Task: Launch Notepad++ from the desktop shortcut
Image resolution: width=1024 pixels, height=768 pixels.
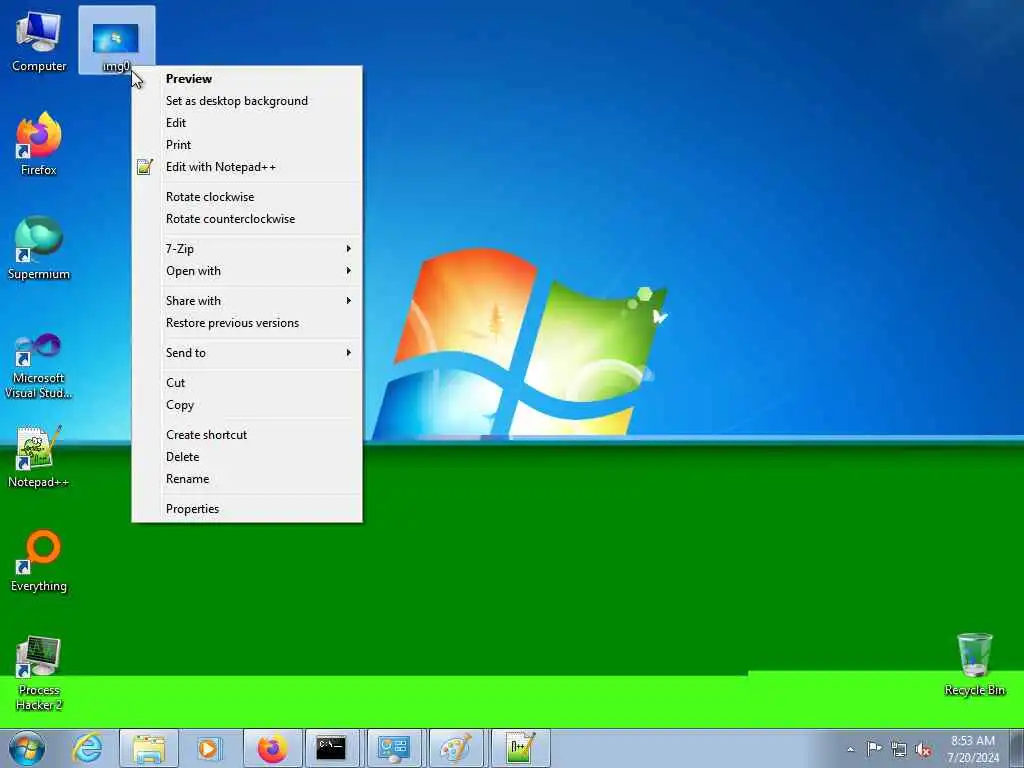Action: [x=39, y=456]
